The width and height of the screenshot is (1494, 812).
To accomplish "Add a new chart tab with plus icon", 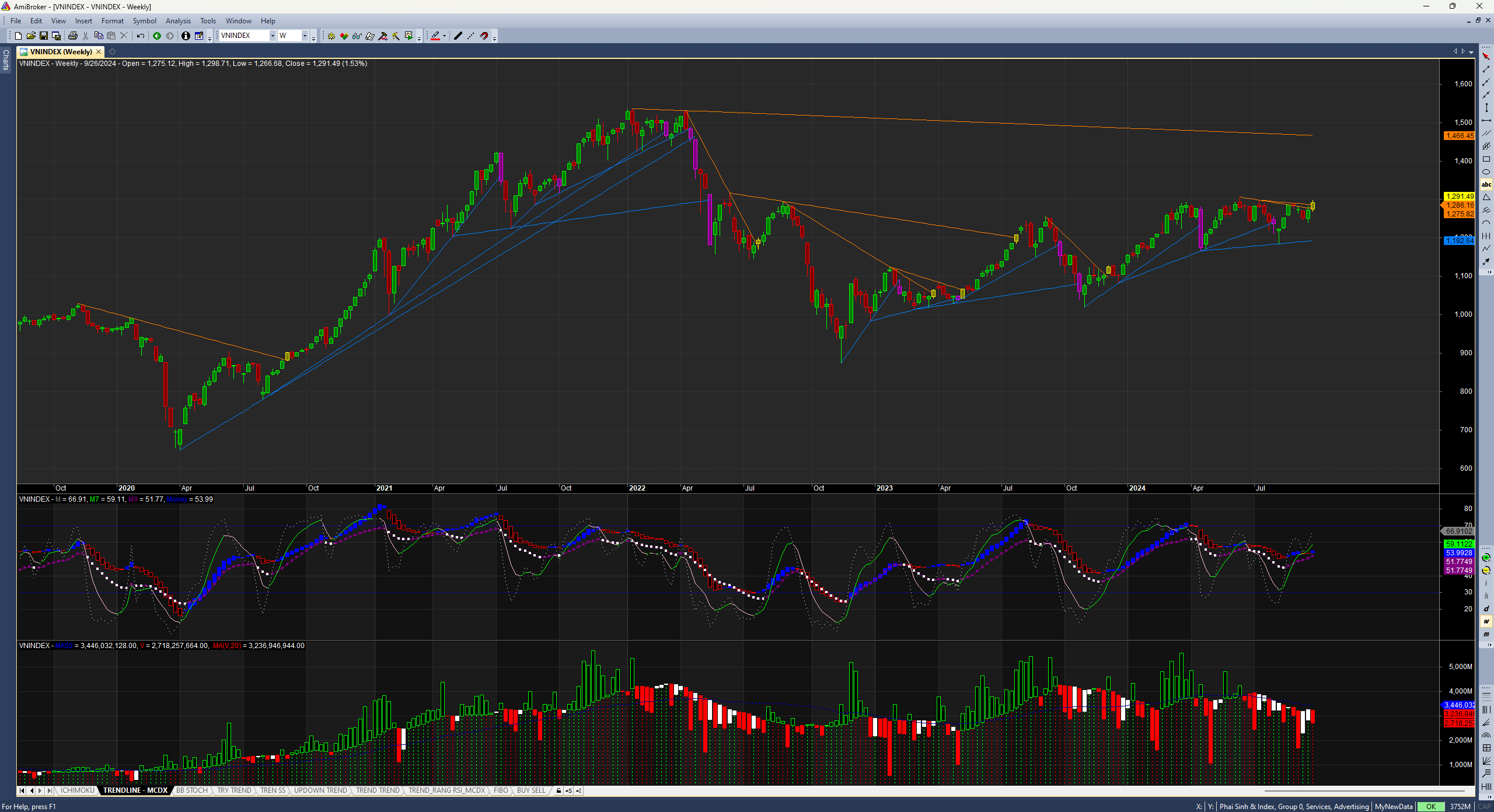I will 113,52.
